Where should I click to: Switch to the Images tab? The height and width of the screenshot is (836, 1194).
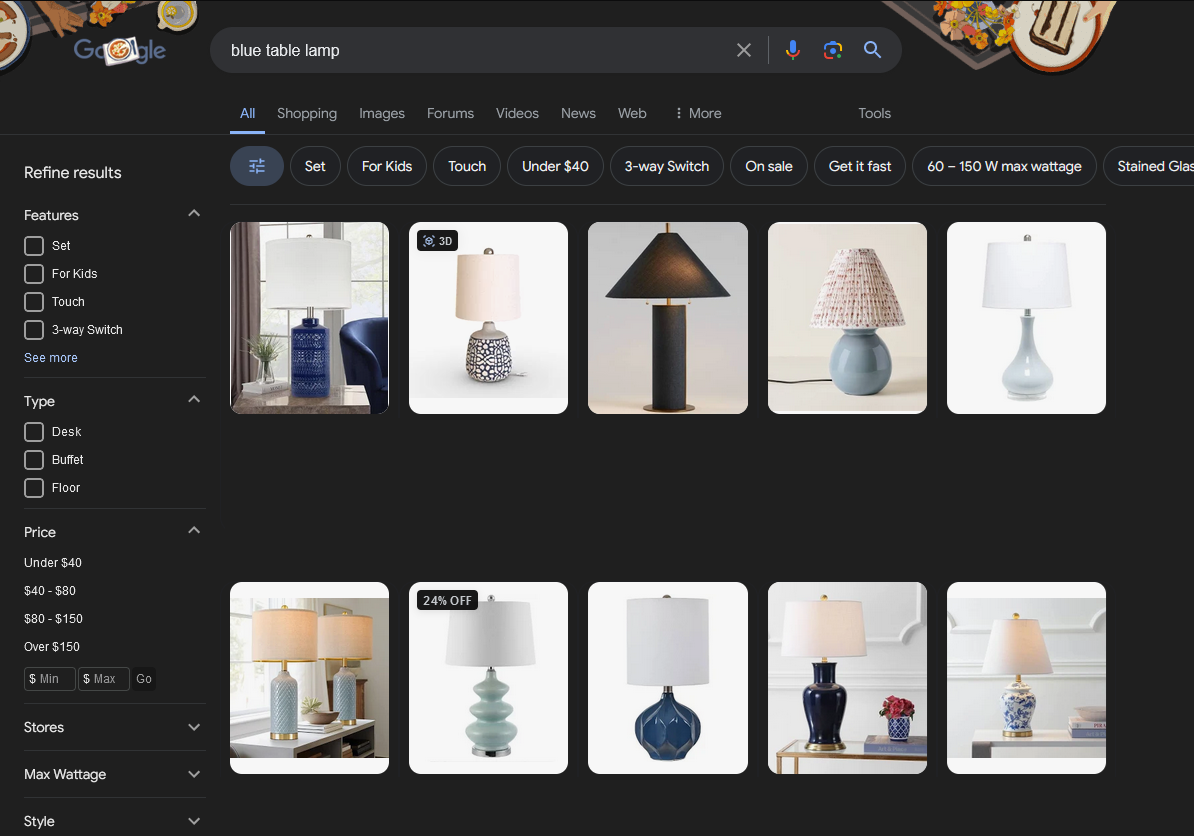coord(382,113)
